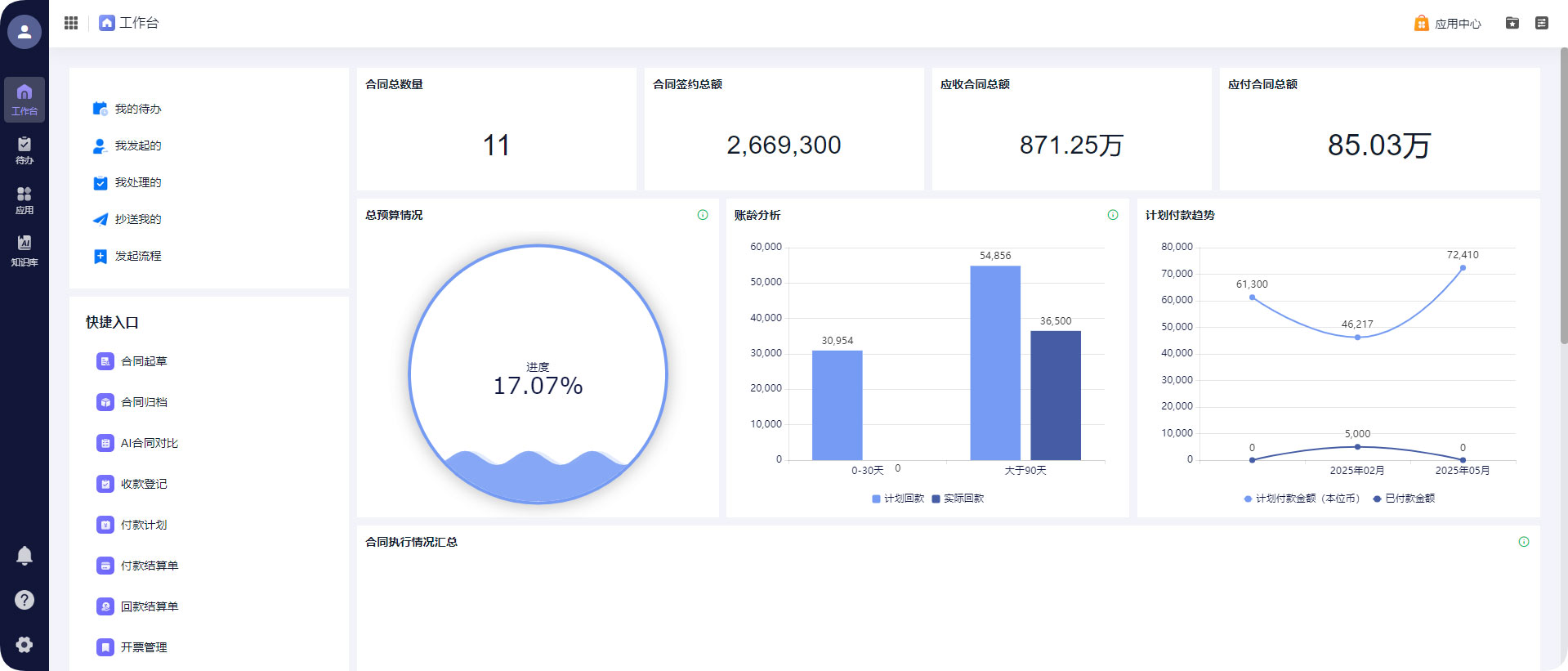Open the help question mark icon

click(25, 600)
